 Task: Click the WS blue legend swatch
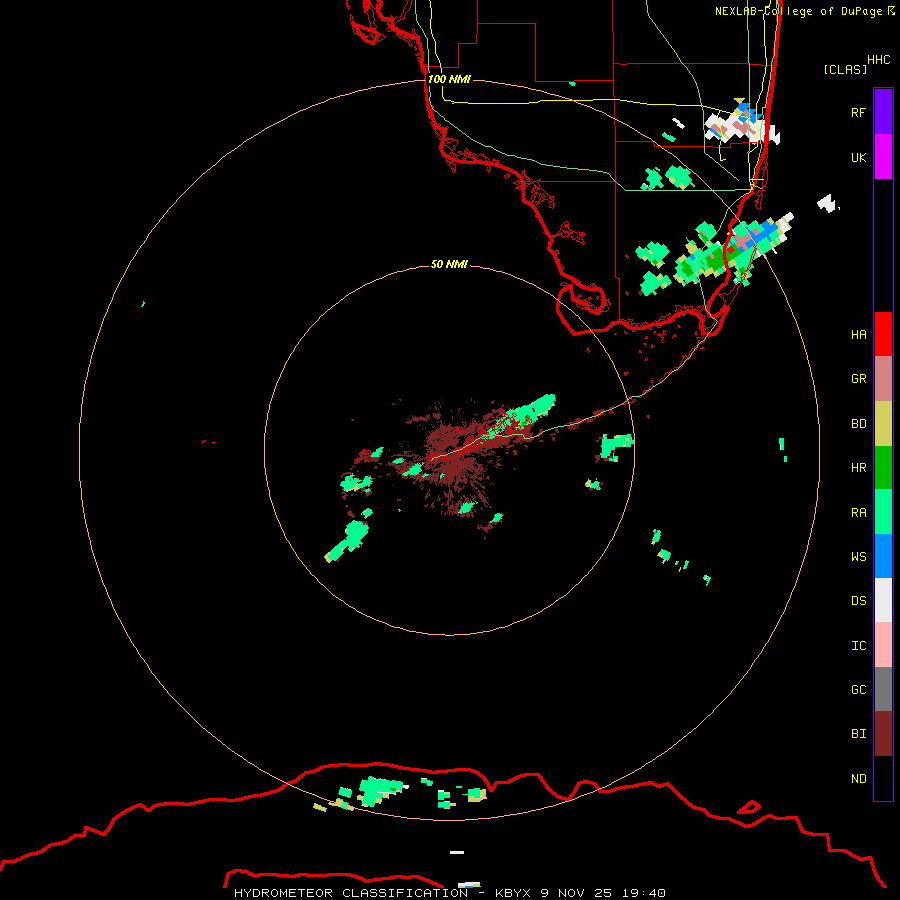coord(883,556)
